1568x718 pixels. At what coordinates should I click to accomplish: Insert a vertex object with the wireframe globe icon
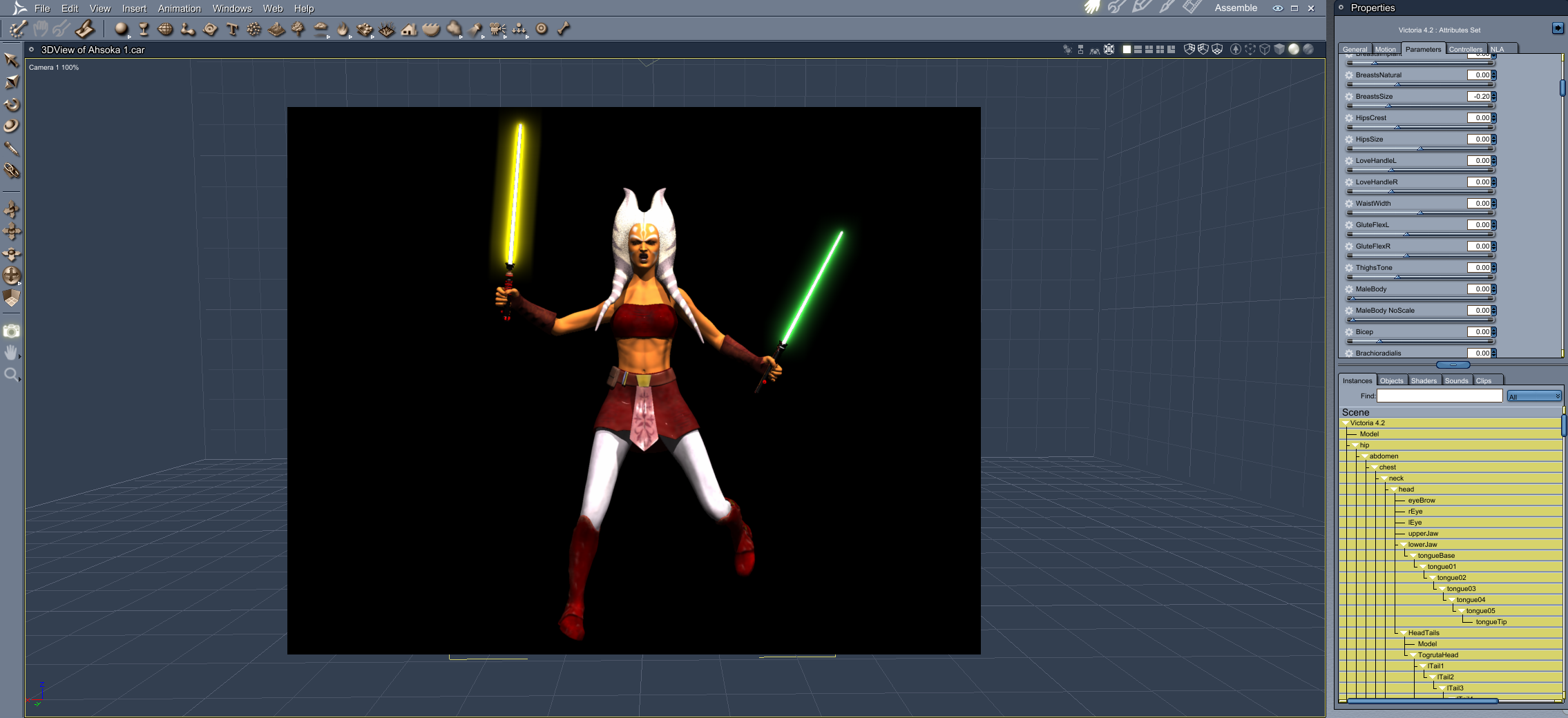coord(166,29)
